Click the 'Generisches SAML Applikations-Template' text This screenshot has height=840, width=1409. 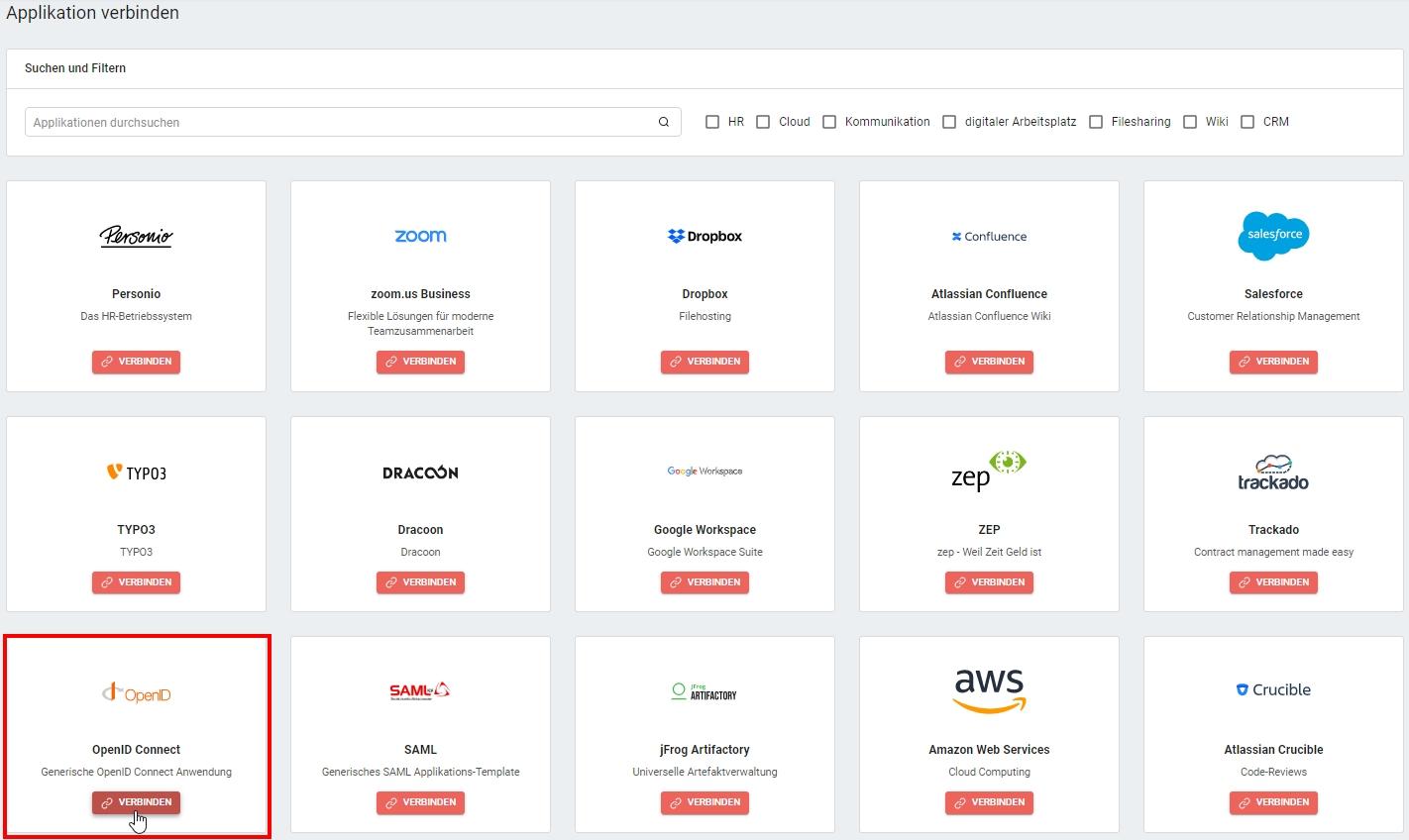(x=420, y=773)
